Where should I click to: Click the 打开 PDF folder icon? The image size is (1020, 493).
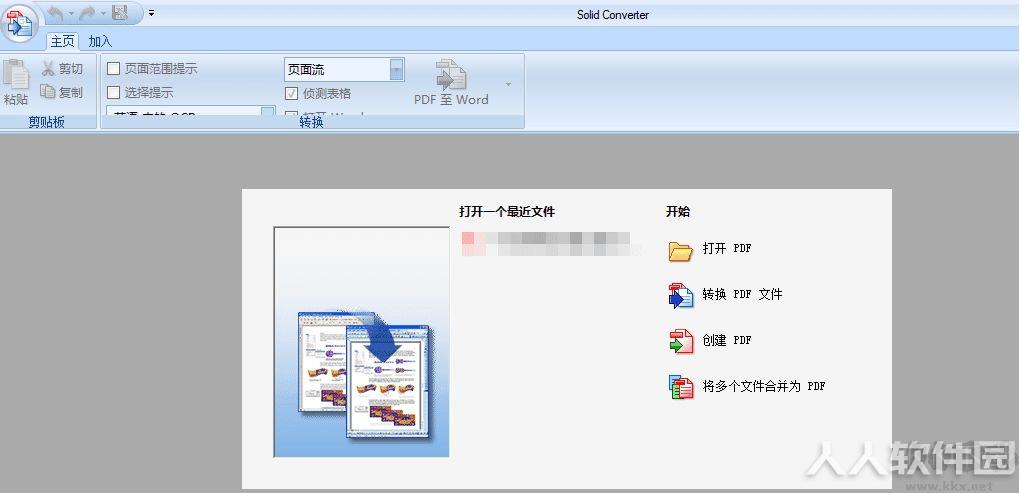click(x=681, y=250)
